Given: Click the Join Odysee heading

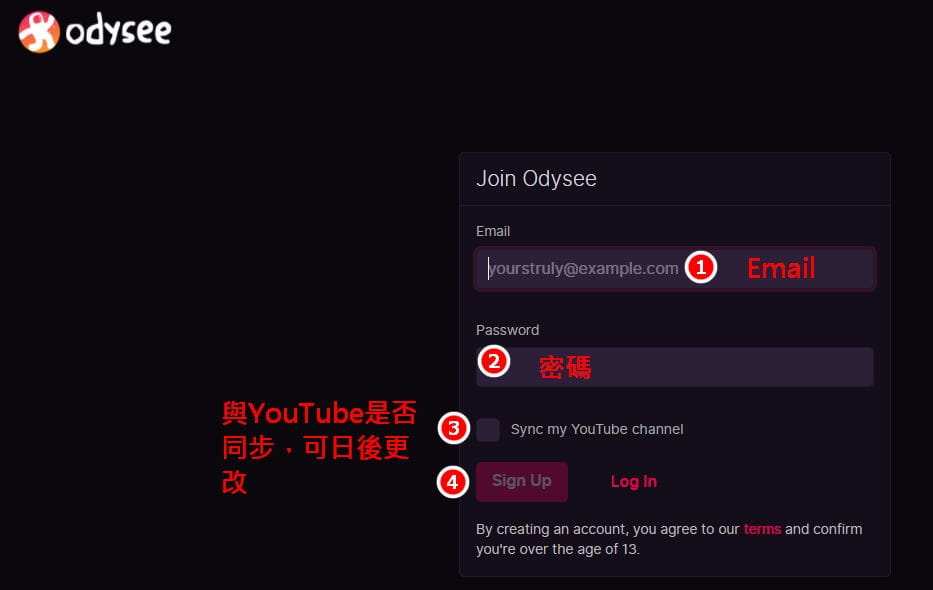Looking at the screenshot, I should [x=536, y=178].
